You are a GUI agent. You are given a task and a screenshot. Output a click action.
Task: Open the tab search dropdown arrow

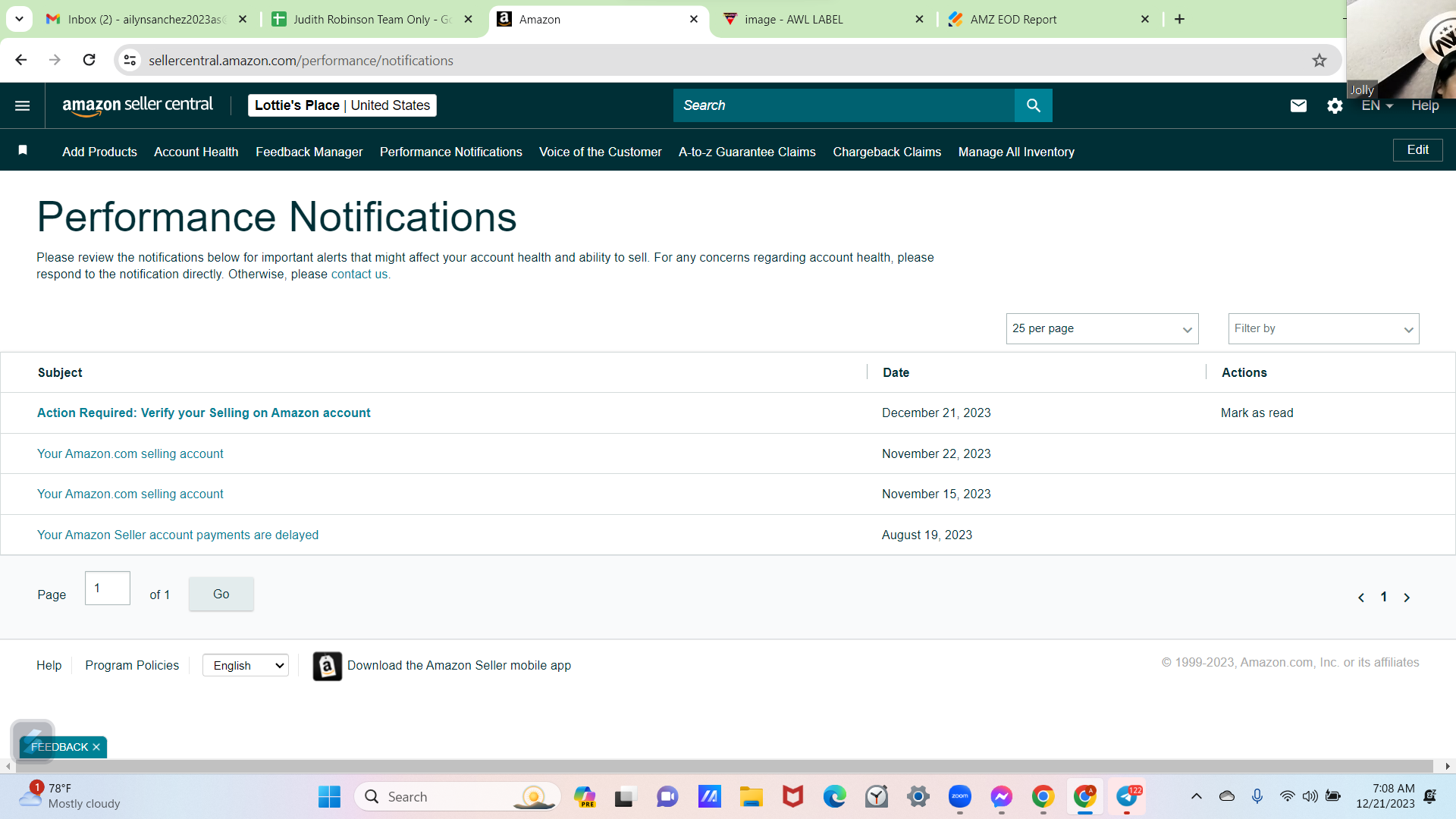19,19
